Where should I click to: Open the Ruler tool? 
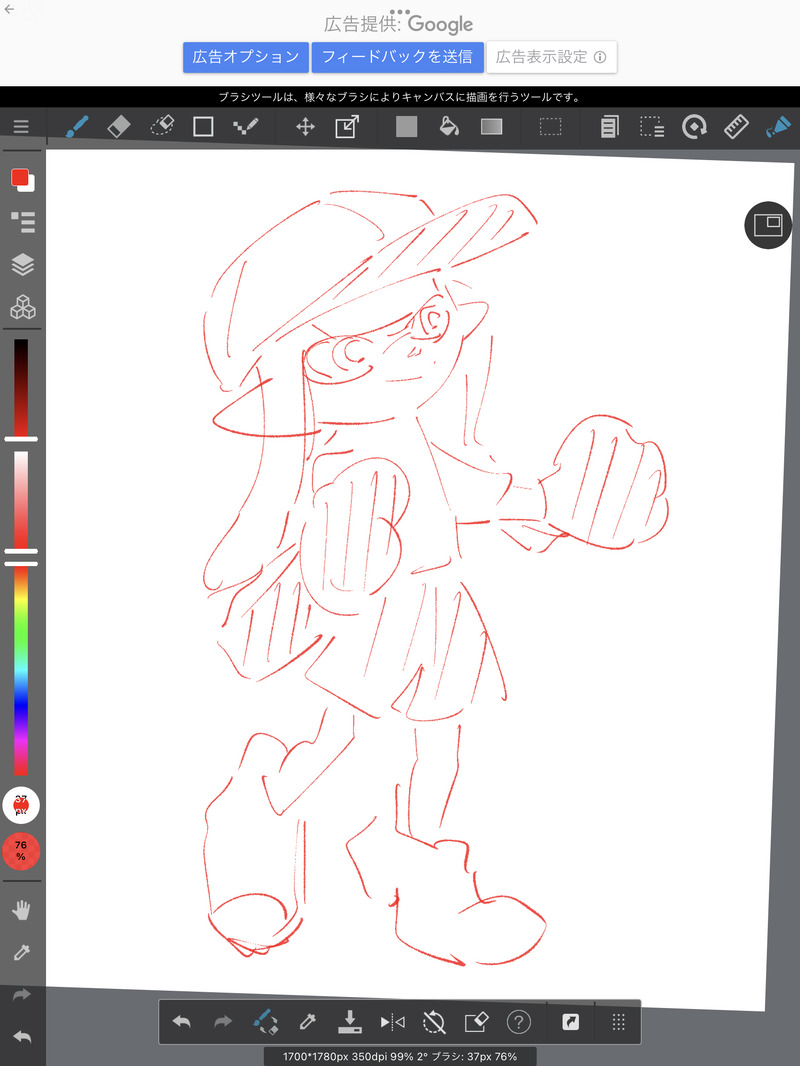[x=736, y=126]
